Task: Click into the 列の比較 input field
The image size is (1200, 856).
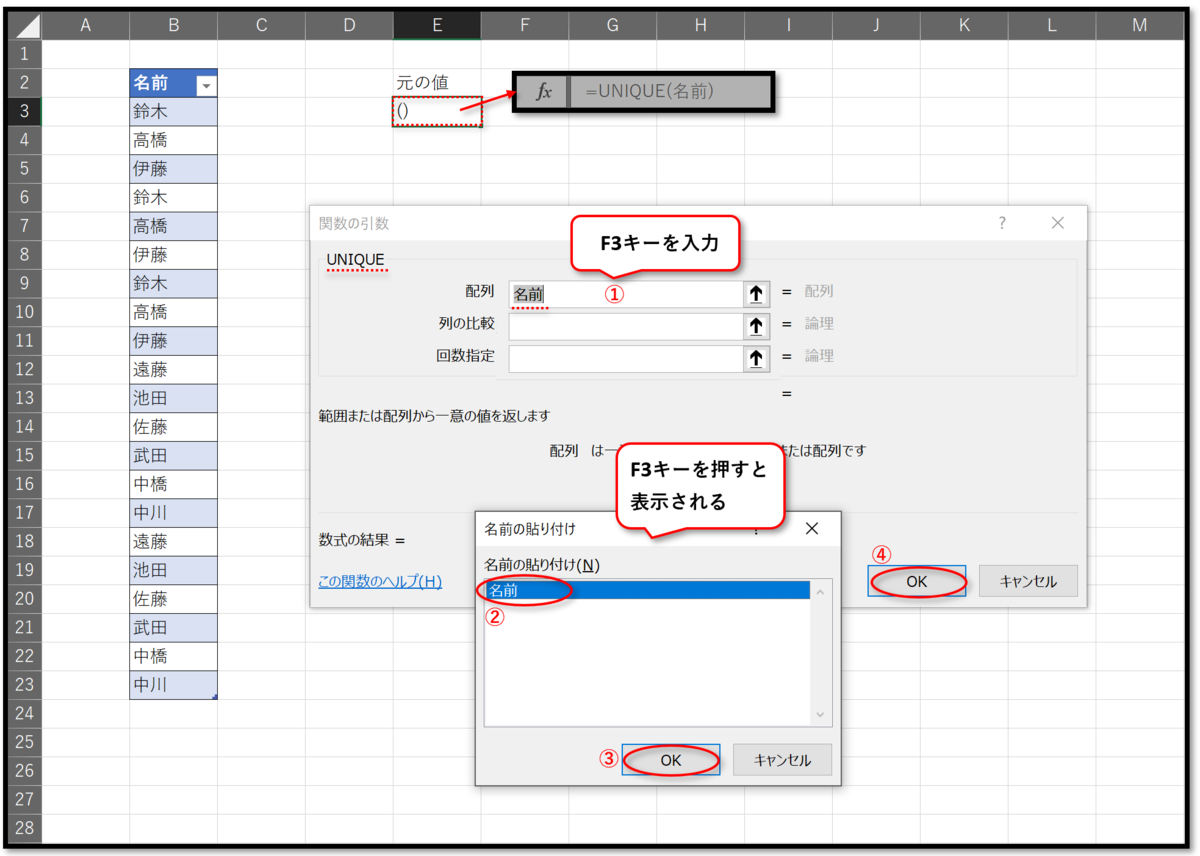Action: point(625,326)
